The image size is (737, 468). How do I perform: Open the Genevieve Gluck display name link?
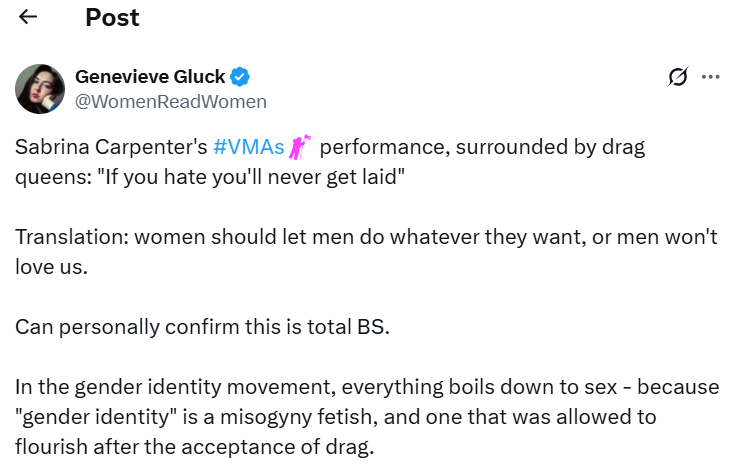(x=150, y=77)
